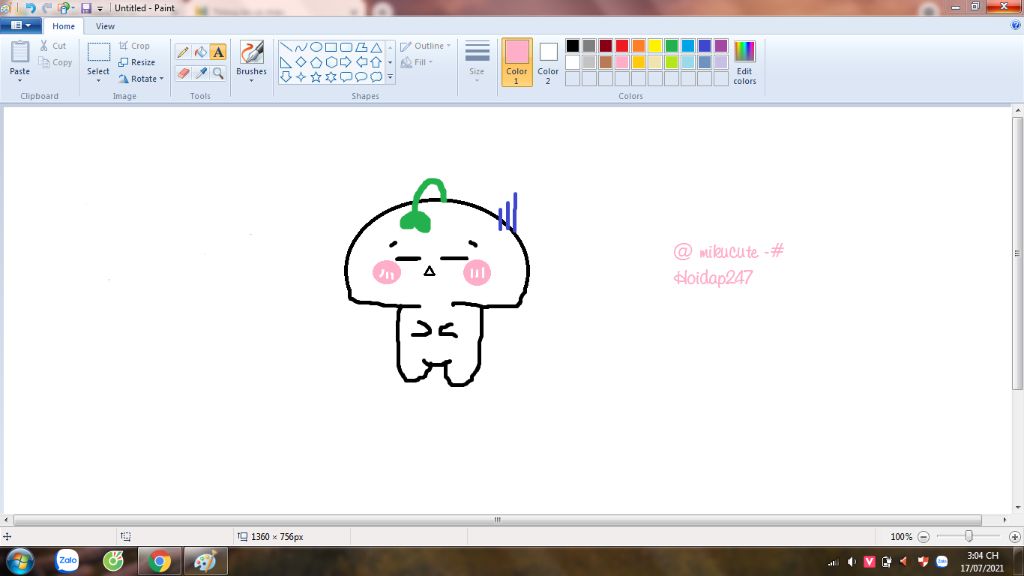Open the blue Paint file menu button
1024x576 pixels.
(x=21, y=25)
